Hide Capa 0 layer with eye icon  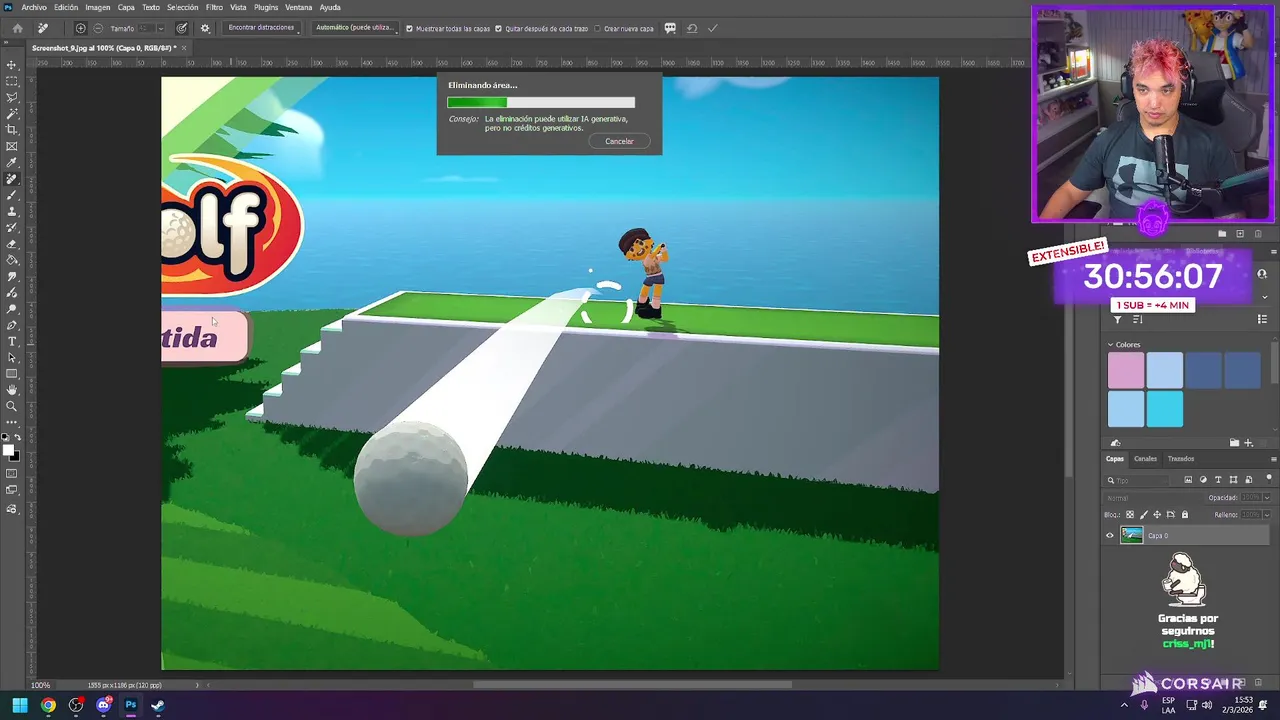click(1109, 535)
